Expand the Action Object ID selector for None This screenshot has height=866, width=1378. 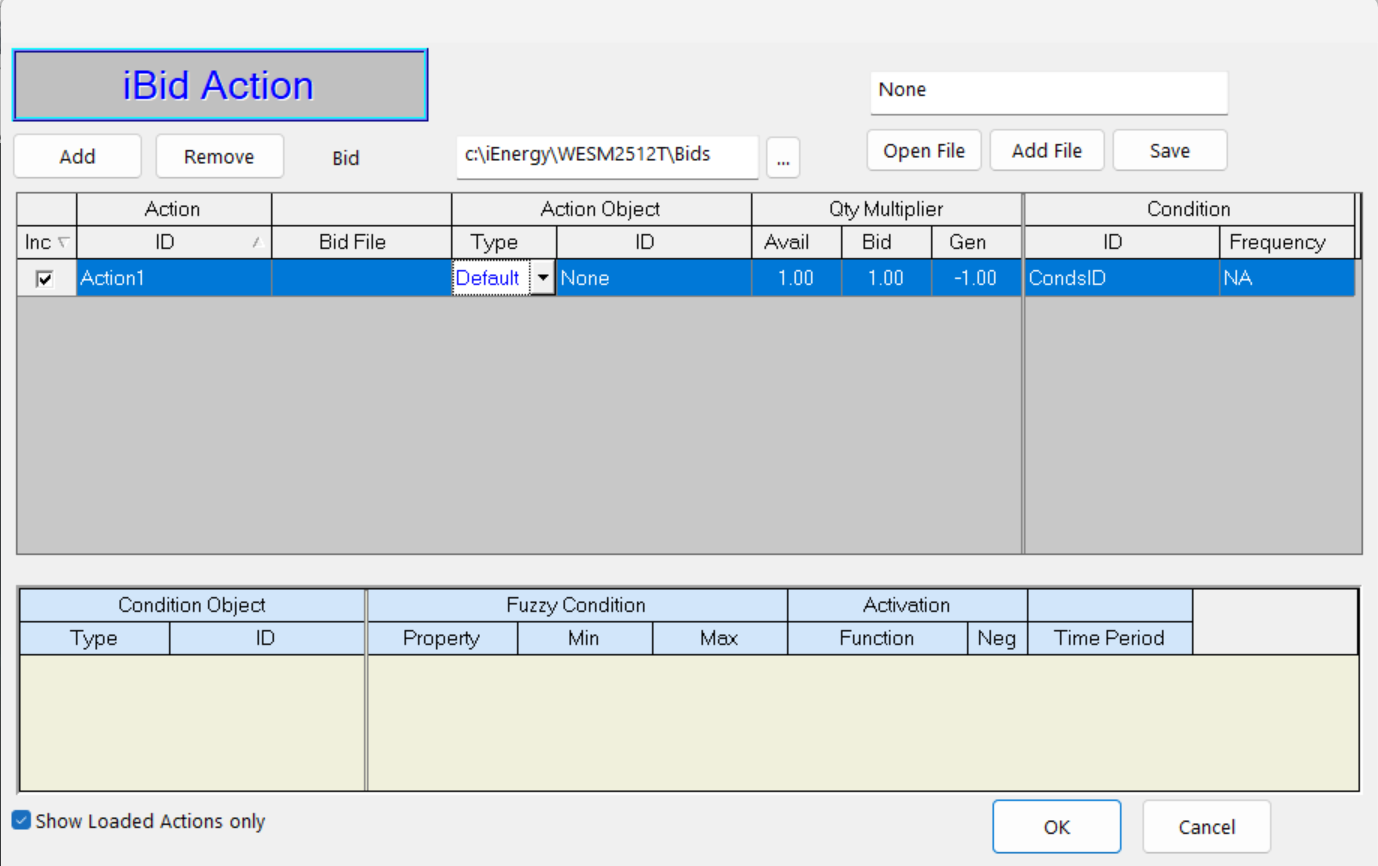pyautogui.click(x=652, y=278)
